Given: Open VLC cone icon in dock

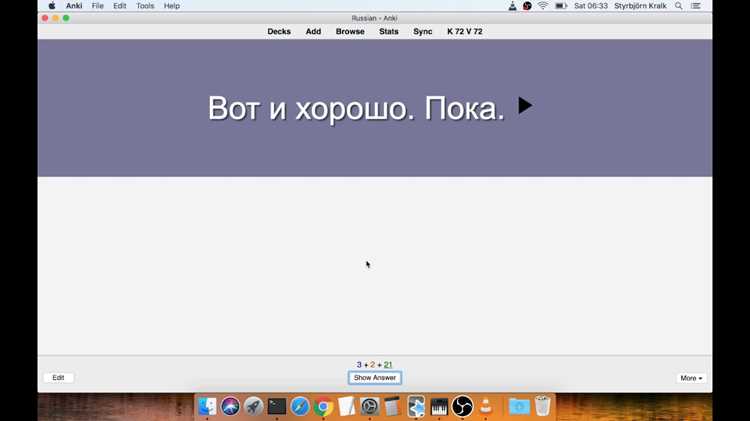Looking at the screenshot, I should point(485,407).
